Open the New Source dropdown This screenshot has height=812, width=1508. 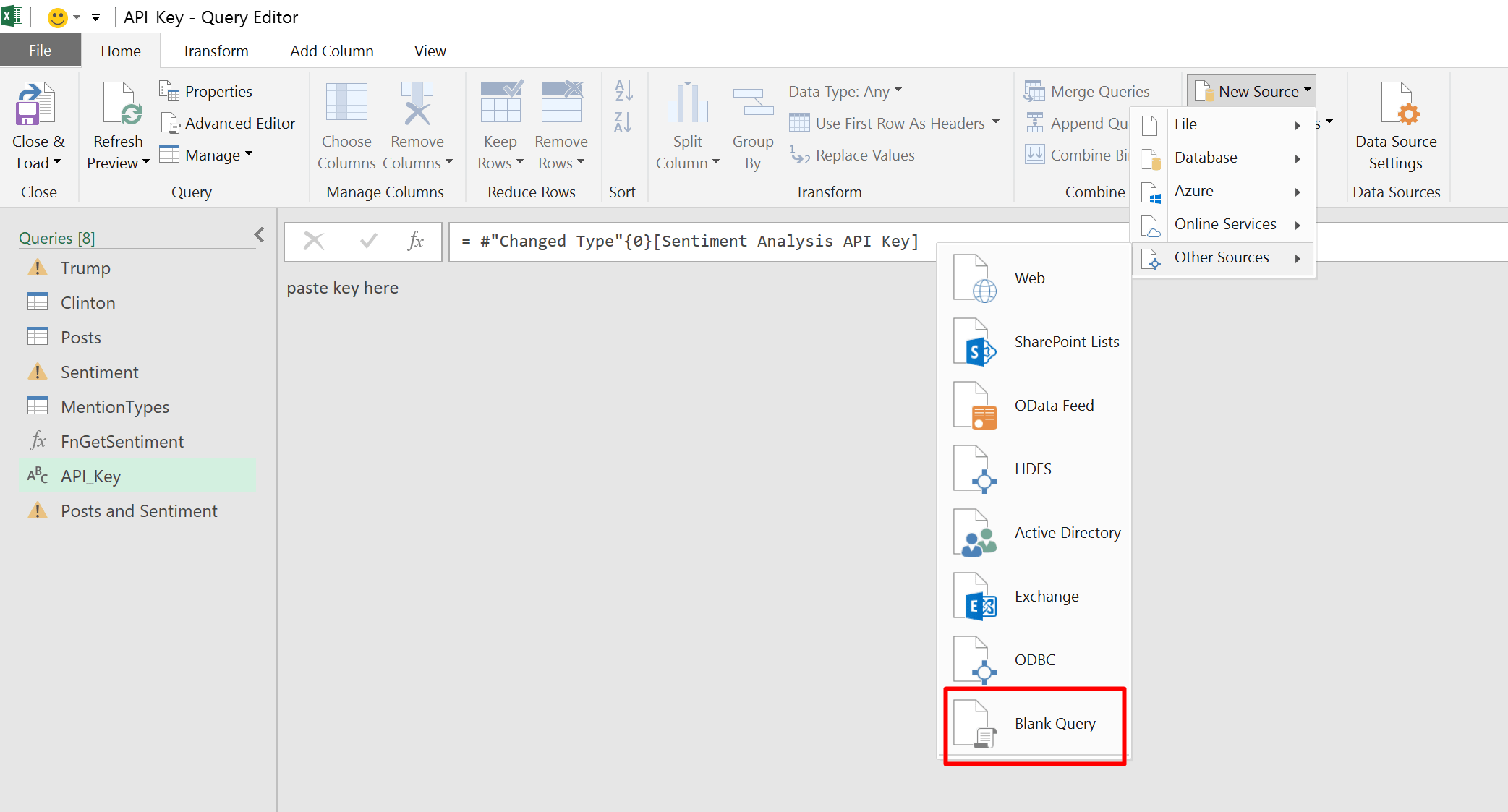pos(1252,92)
